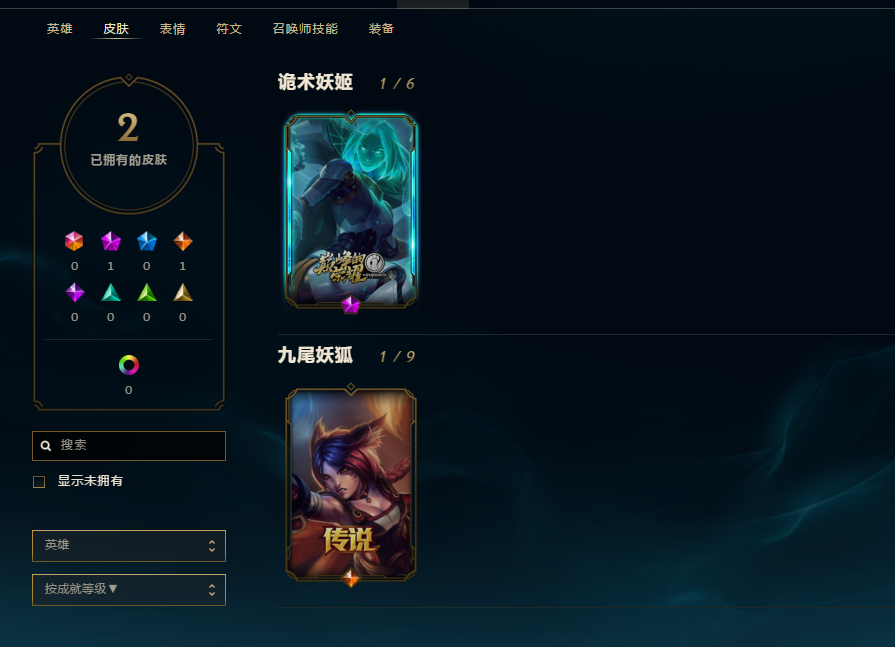Click the purple pentagon gem with count 1
The image size is (895, 647).
111,241
